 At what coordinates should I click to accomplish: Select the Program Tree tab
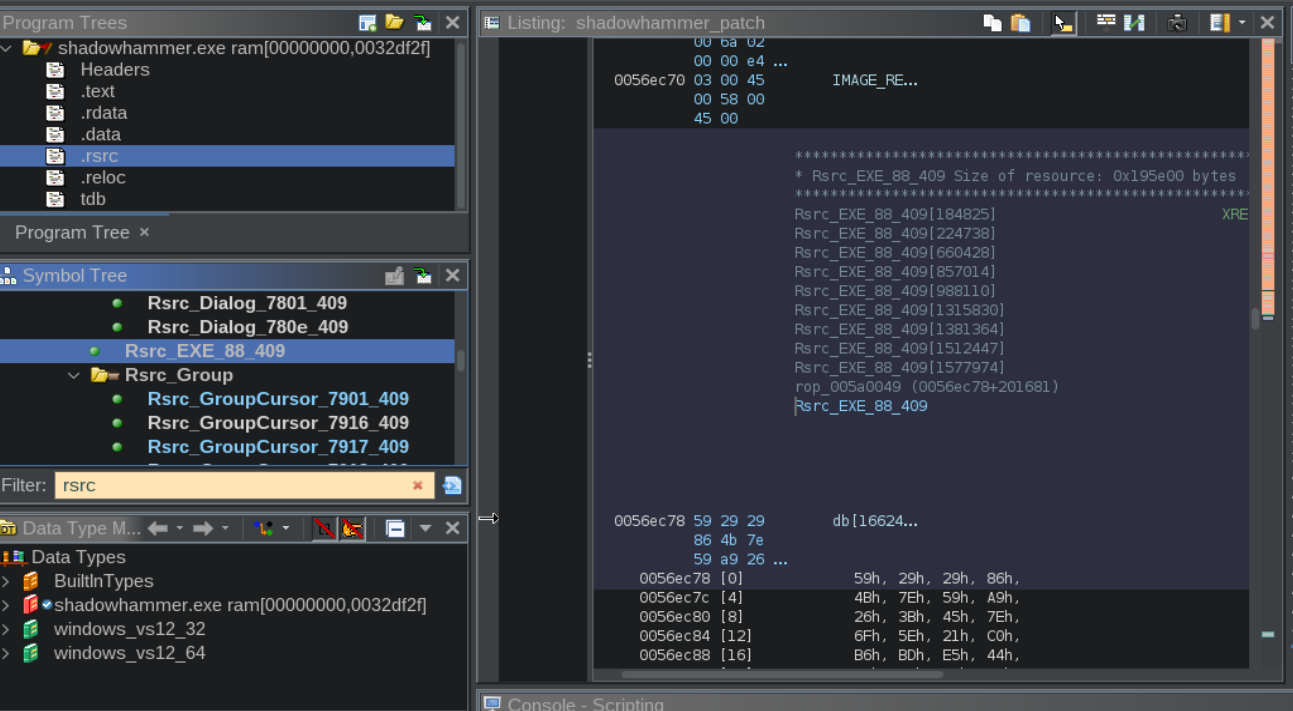tap(72, 232)
